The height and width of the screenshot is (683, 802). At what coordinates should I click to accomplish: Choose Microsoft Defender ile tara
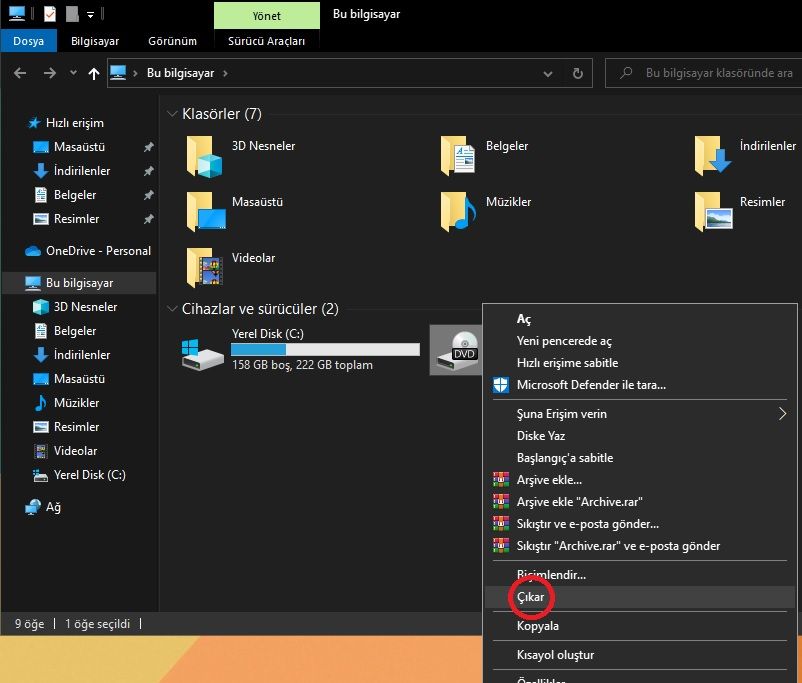639,385
